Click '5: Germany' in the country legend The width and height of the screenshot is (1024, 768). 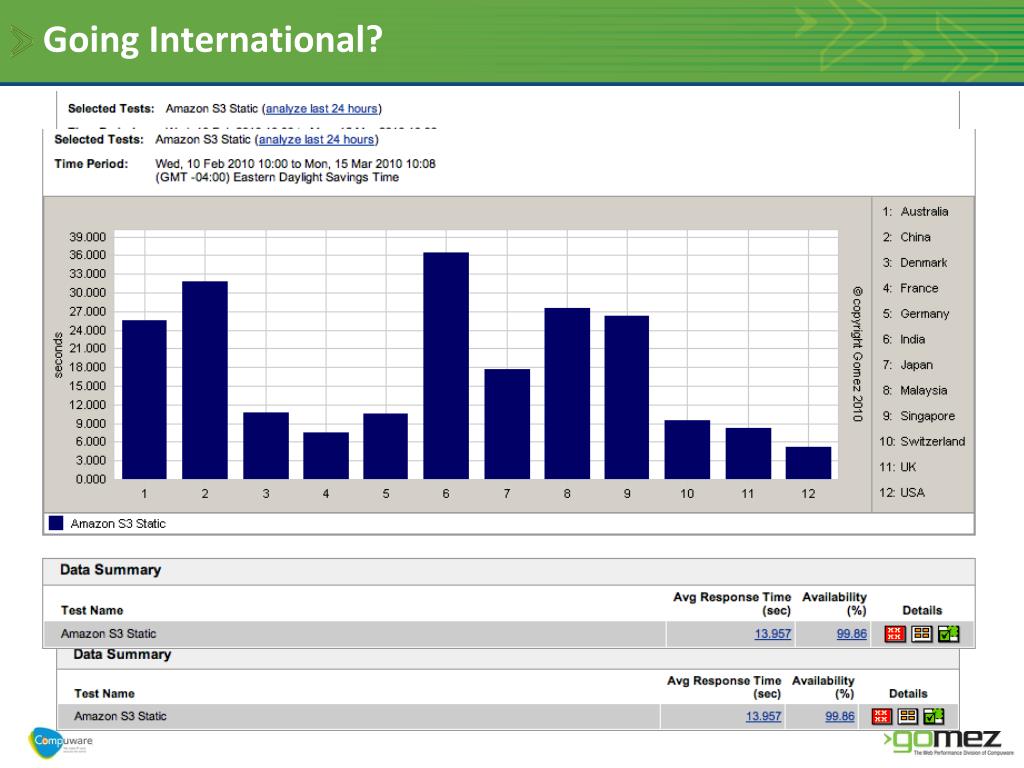(x=916, y=313)
